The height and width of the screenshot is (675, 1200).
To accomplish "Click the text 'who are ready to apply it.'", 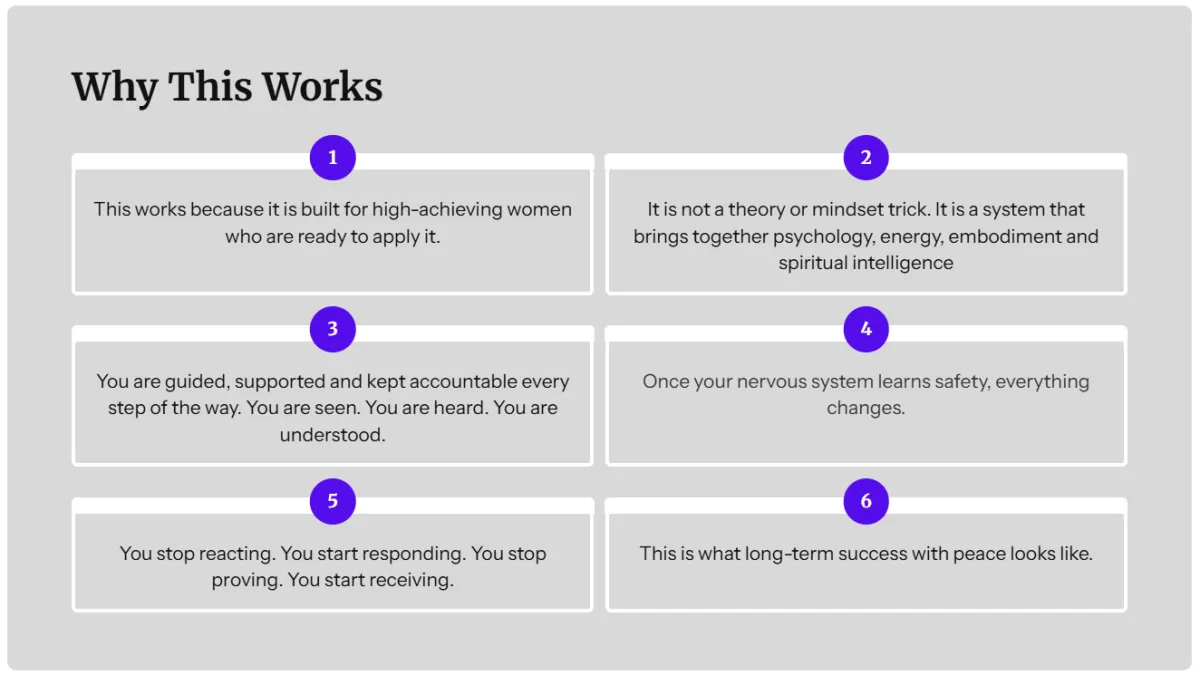I will pos(333,237).
